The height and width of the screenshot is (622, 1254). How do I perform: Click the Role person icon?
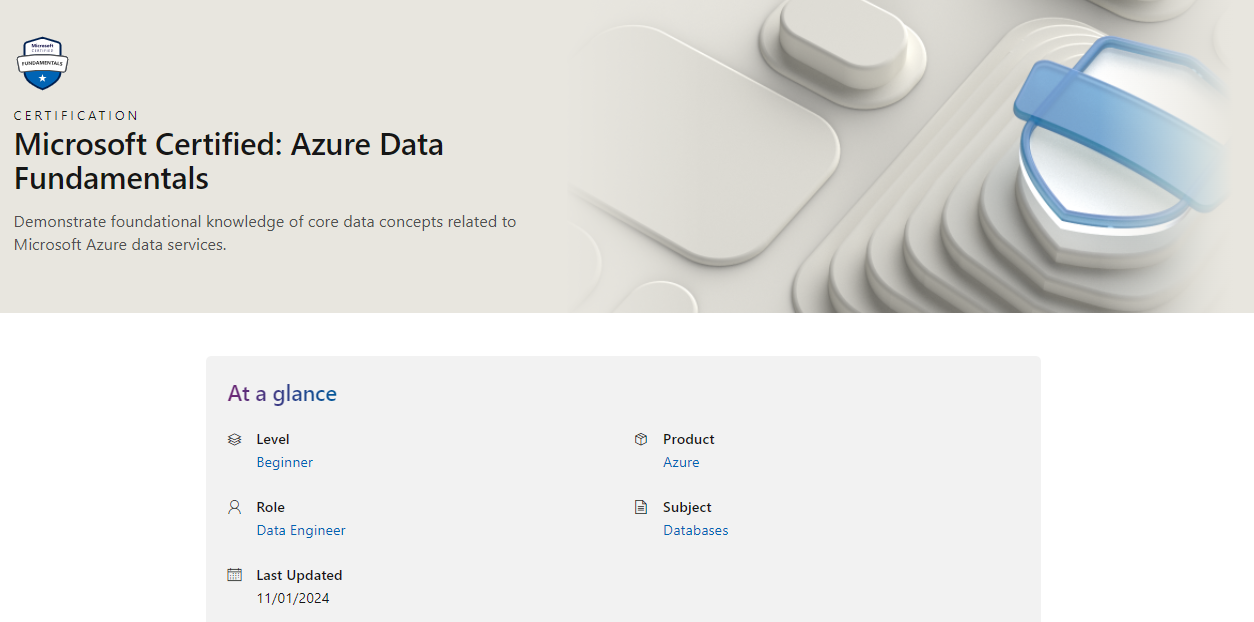(235, 507)
